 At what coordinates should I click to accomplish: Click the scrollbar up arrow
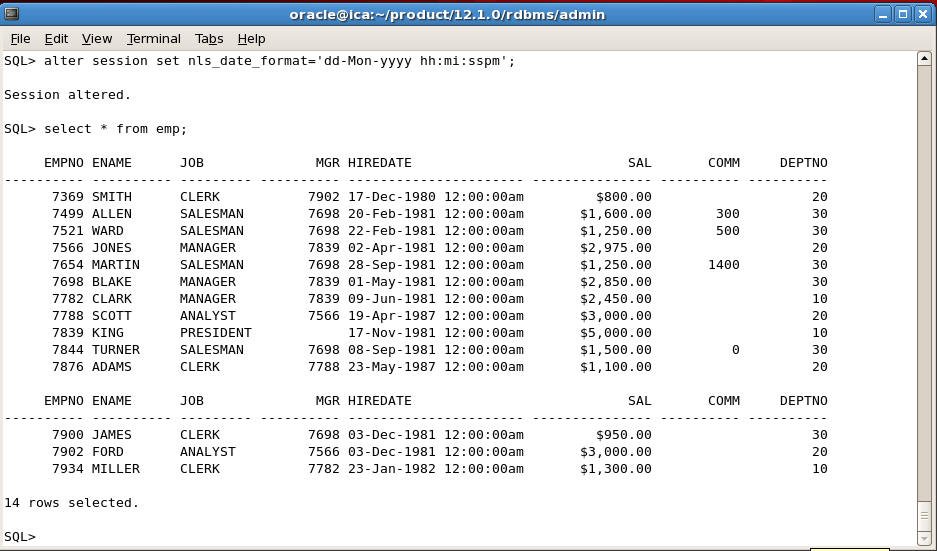pyautogui.click(x=924, y=59)
